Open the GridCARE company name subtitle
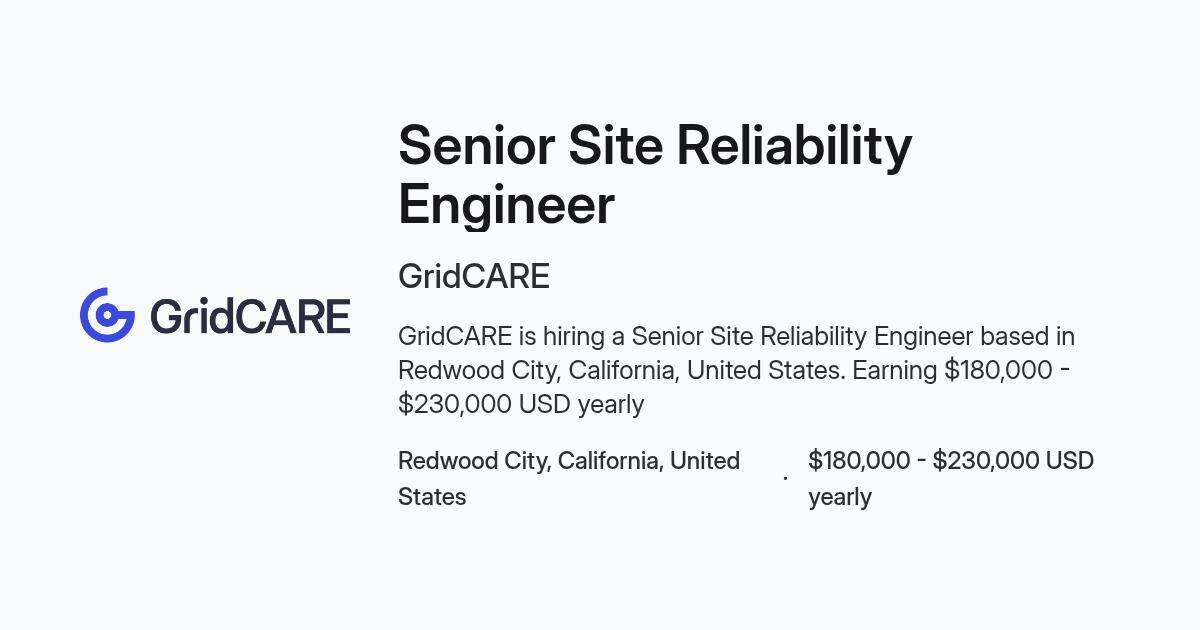 point(474,276)
